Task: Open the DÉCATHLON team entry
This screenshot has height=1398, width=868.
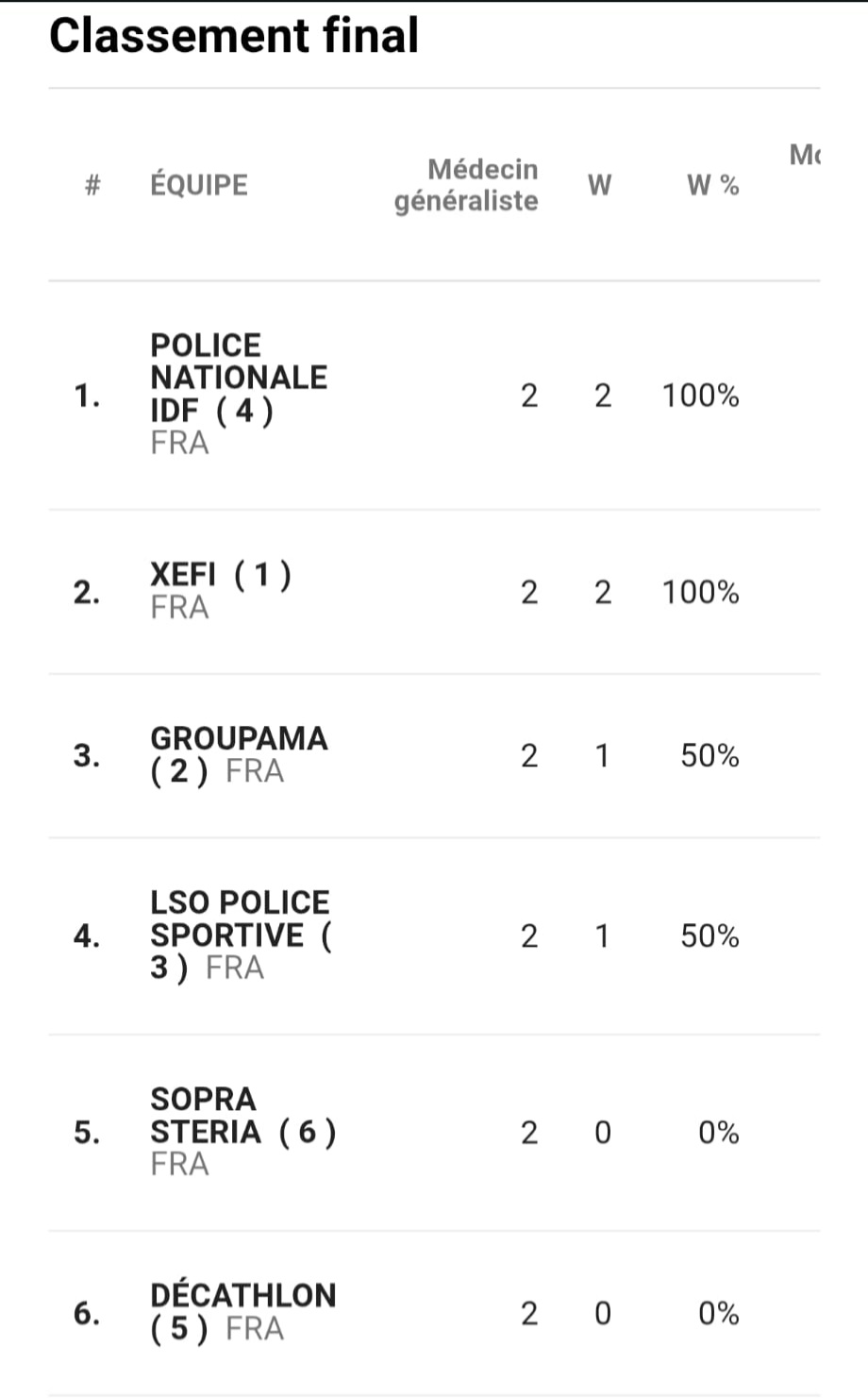Action: pyautogui.click(x=242, y=1295)
